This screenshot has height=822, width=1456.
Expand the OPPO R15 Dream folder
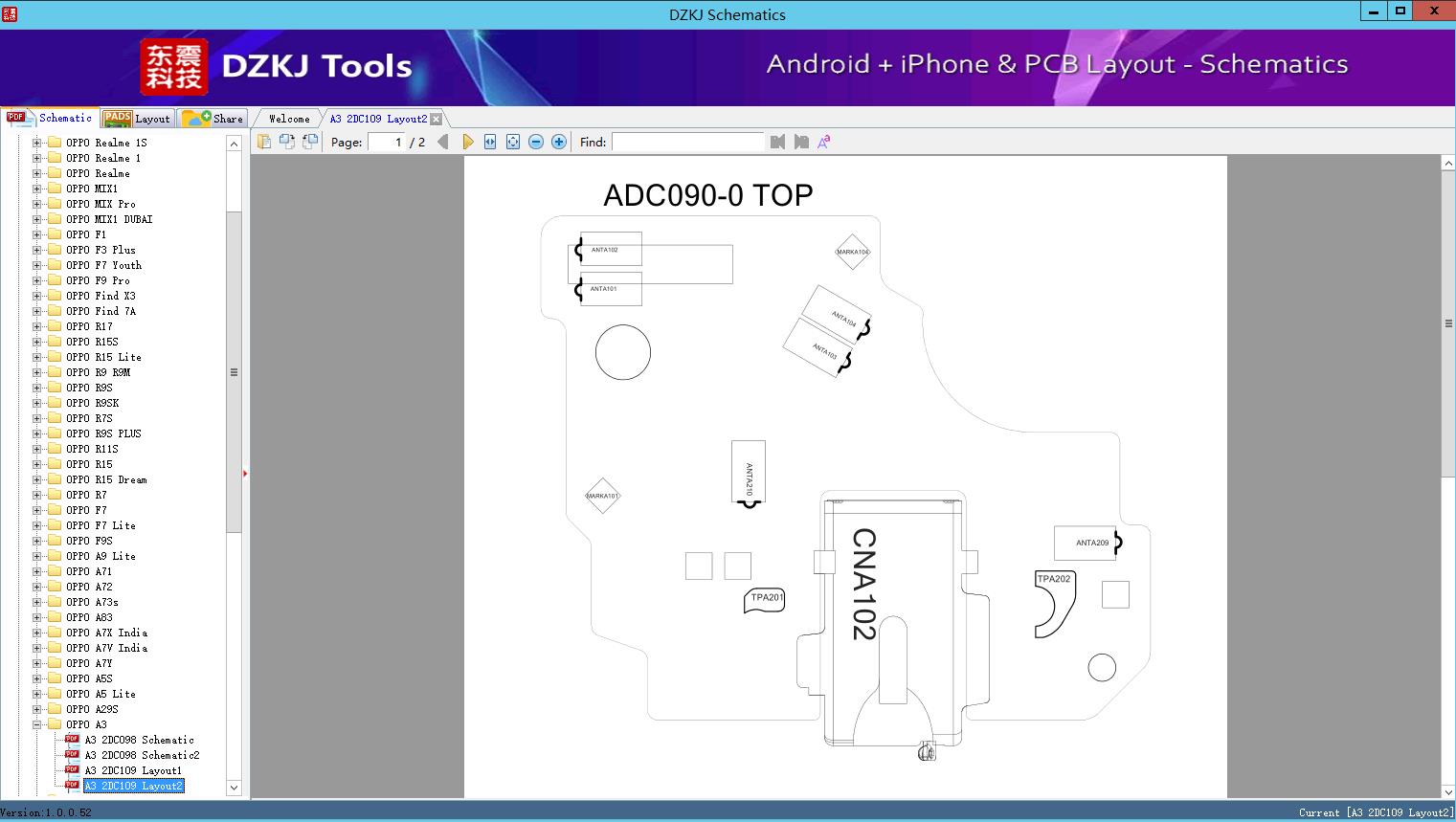point(37,479)
